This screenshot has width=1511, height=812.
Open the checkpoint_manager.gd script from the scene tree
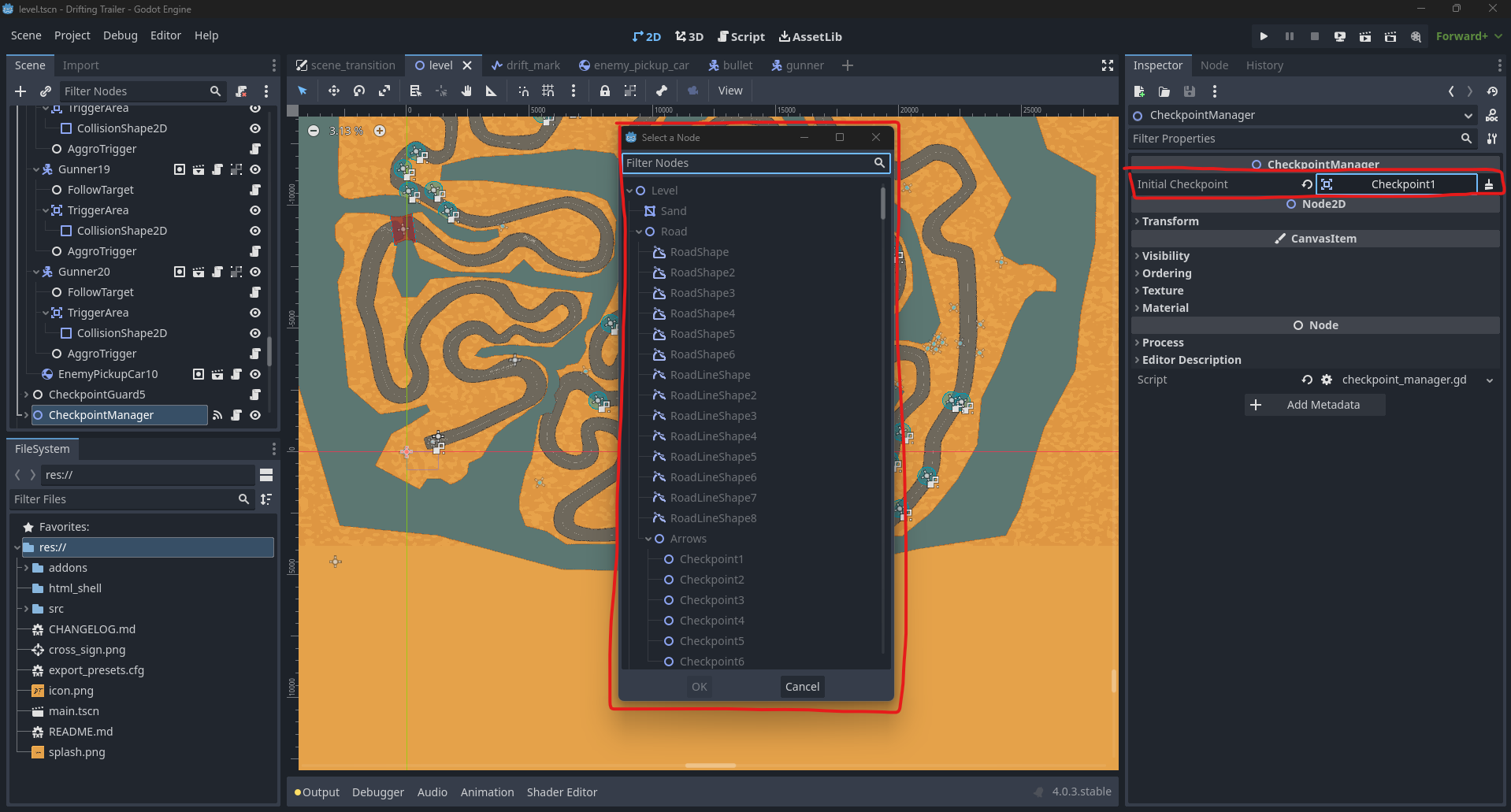[236, 415]
